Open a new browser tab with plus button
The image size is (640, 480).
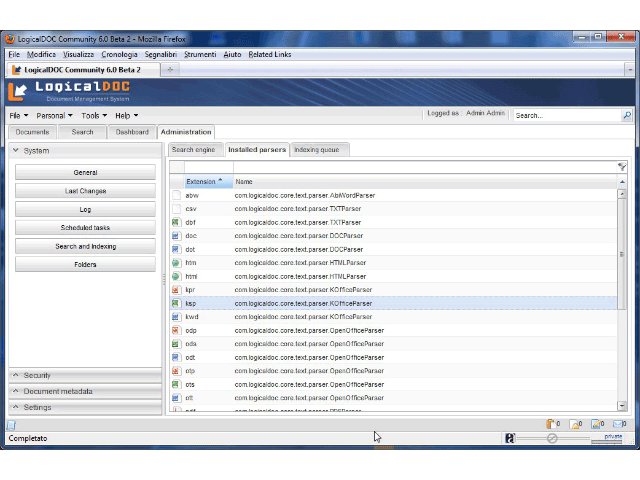170,70
